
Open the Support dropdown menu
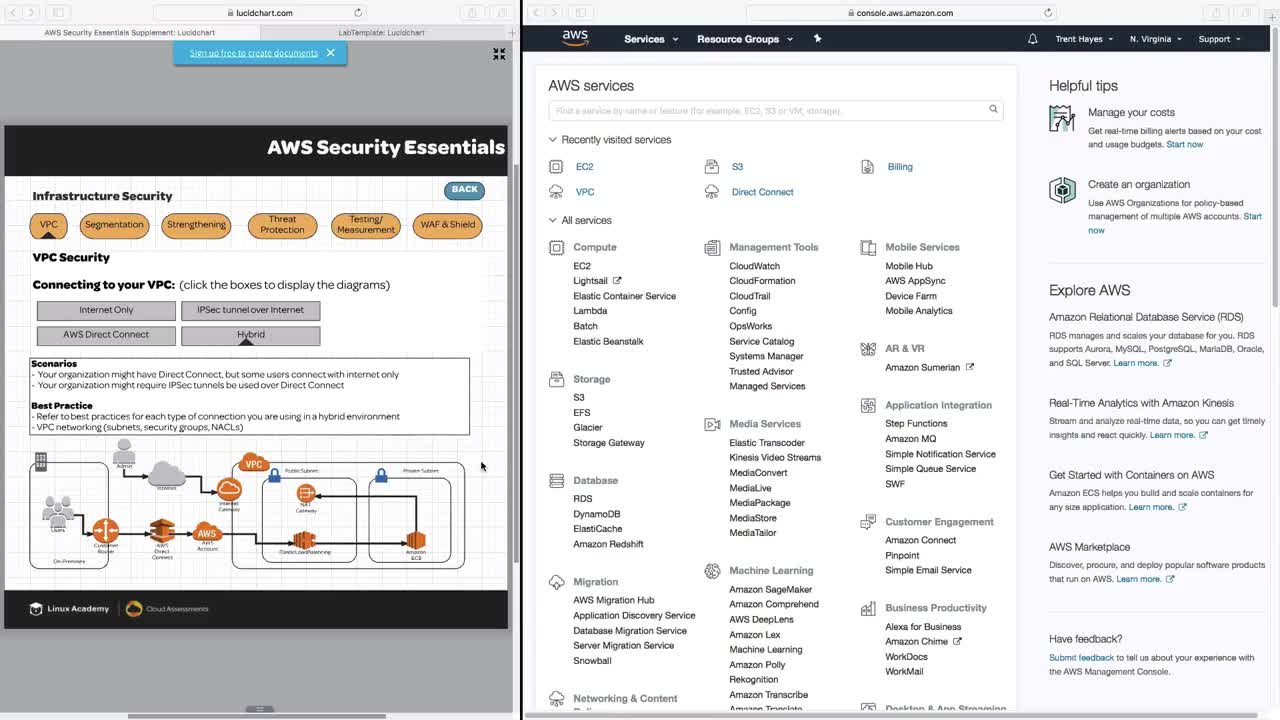click(1220, 39)
